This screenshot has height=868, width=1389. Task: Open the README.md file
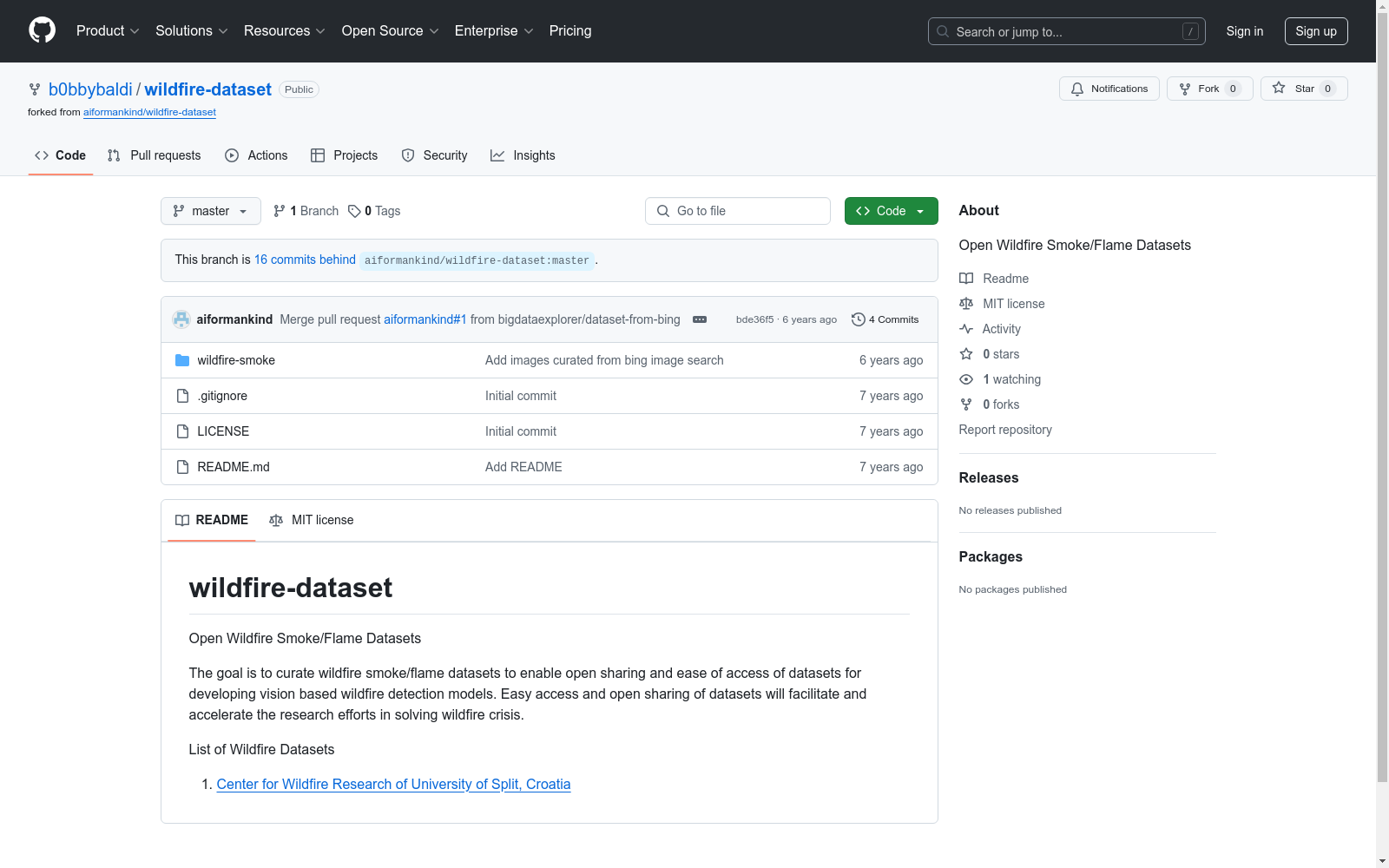pos(234,467)
